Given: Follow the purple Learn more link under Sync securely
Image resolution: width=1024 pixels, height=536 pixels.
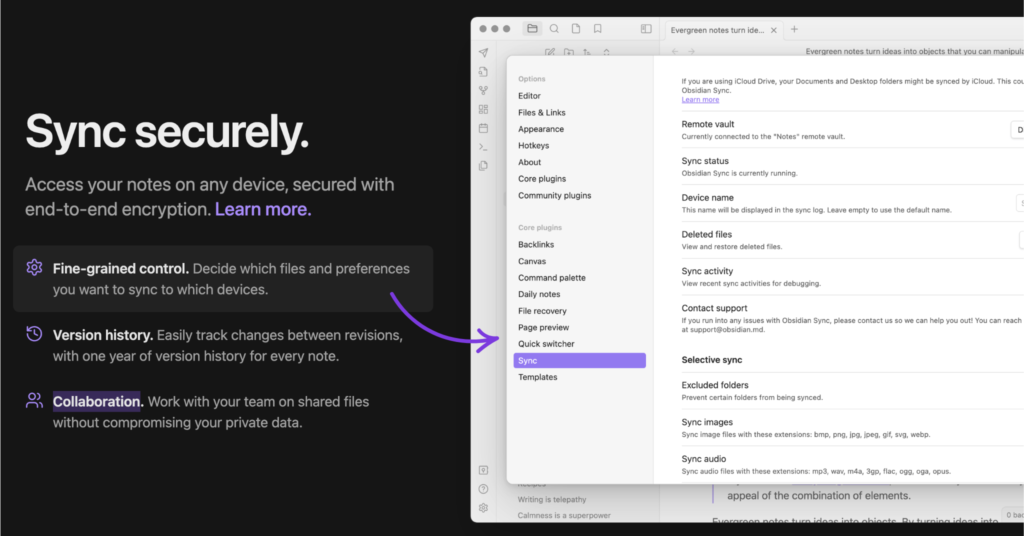Looking at the screenshot, I should coord(263,209).
